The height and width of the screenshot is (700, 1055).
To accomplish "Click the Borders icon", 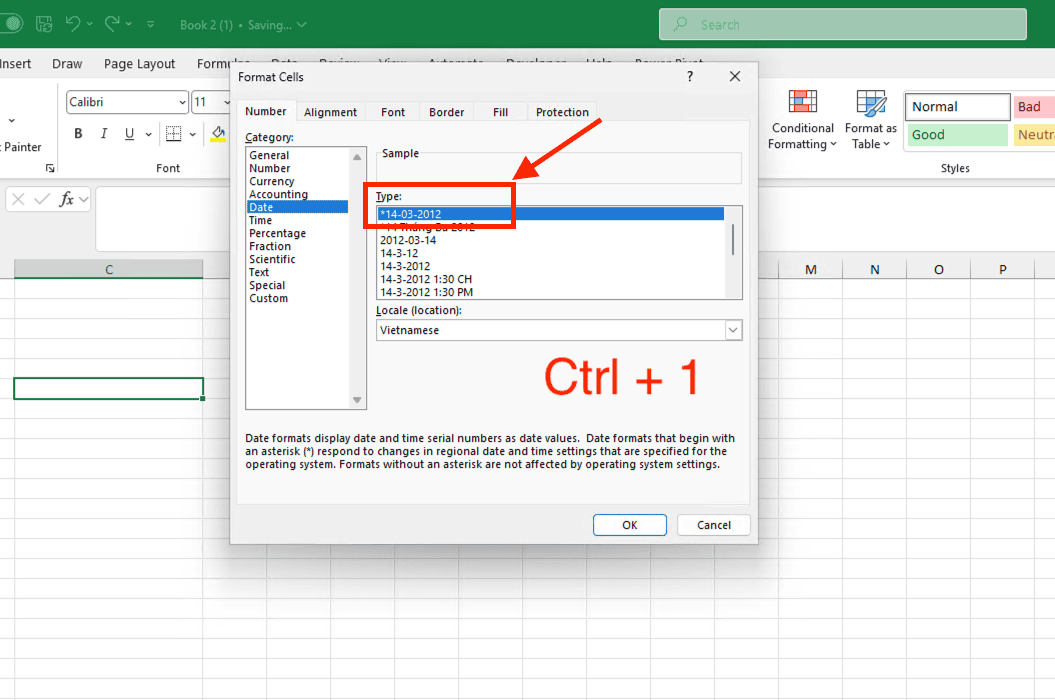I will tap(174, 133).
